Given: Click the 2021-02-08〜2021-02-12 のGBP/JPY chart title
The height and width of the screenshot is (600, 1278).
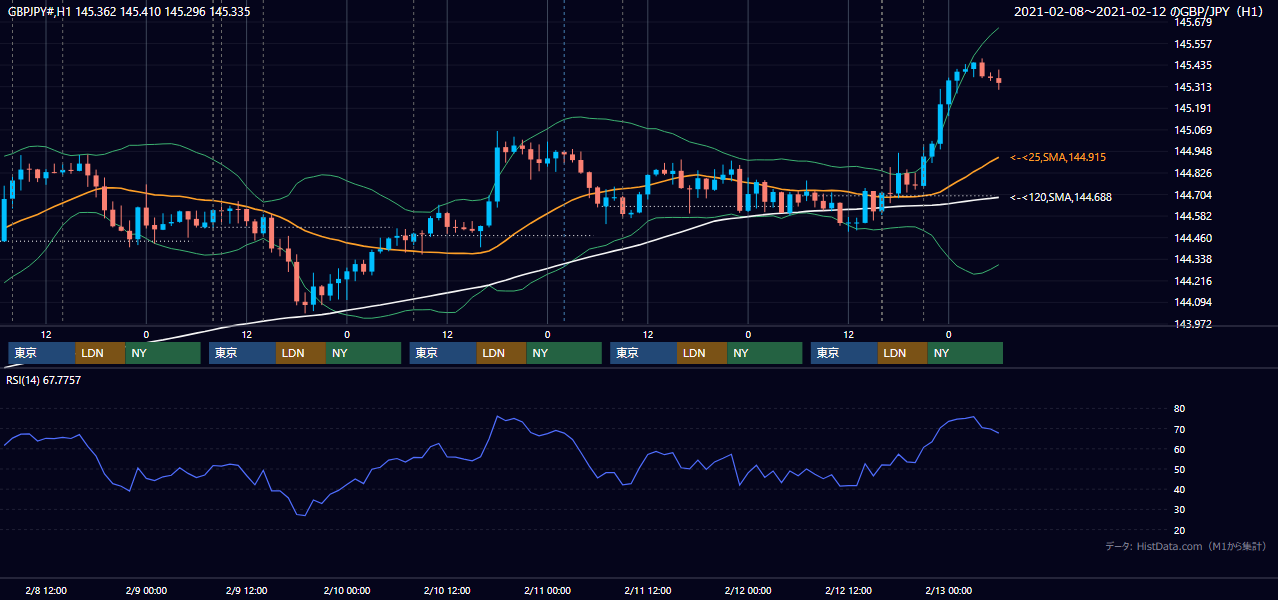Looking at the screenshot, I should point(1140,11).
